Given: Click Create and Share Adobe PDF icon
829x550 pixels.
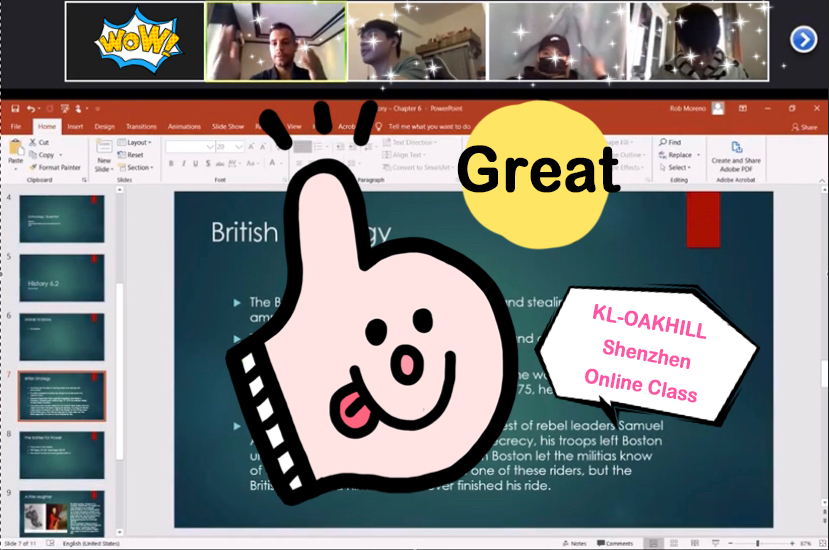Looking at the screenshot, I should click(736, 147).
